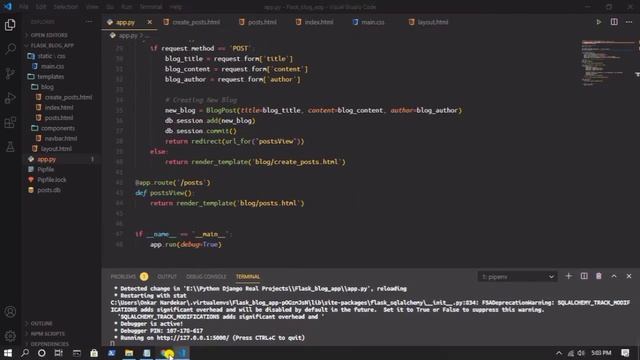Open main.css in explorer tree
This screenshot has height=360, width=640.
(52, 66)
